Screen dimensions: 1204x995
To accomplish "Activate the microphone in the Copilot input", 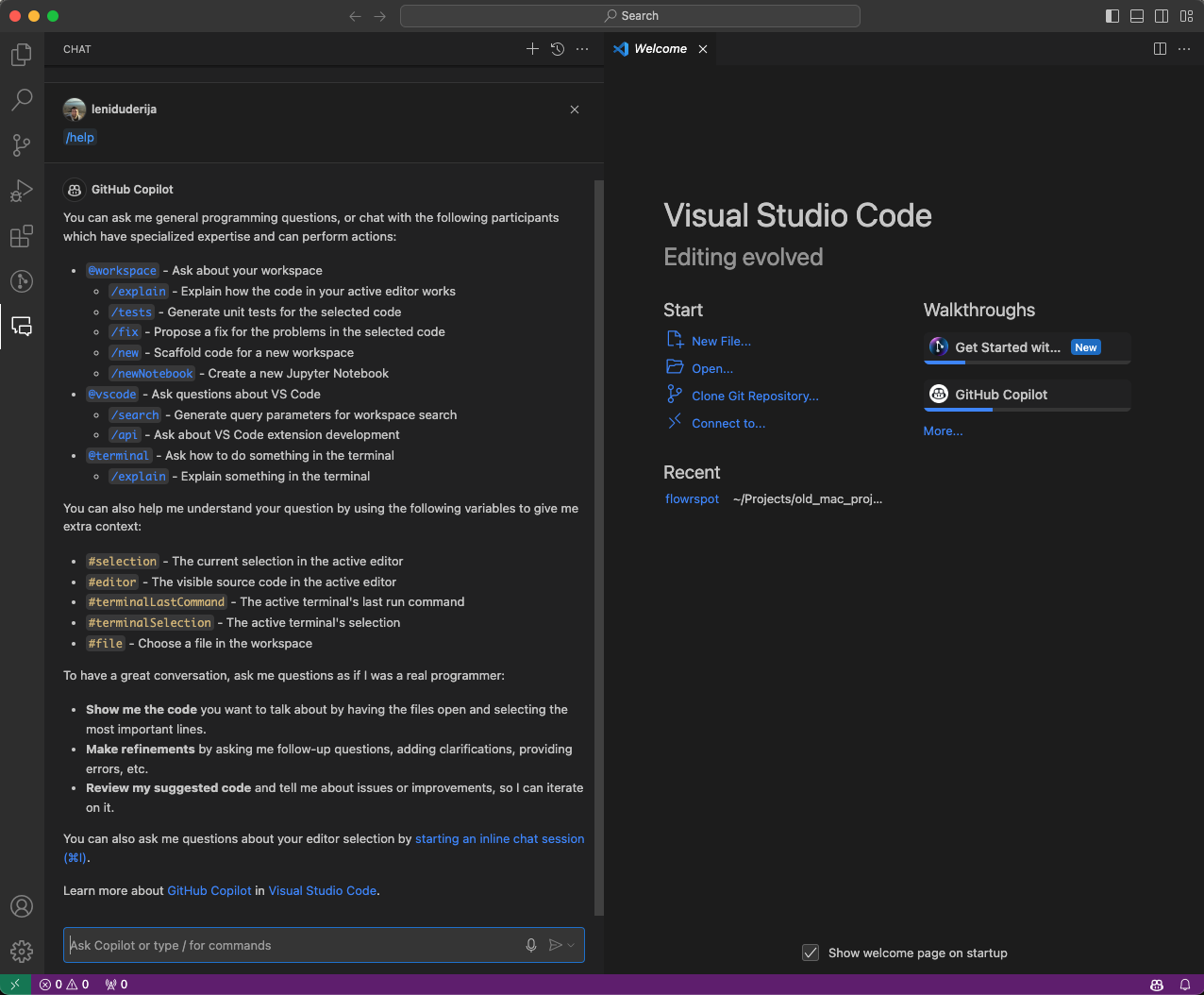I will 530,944.
